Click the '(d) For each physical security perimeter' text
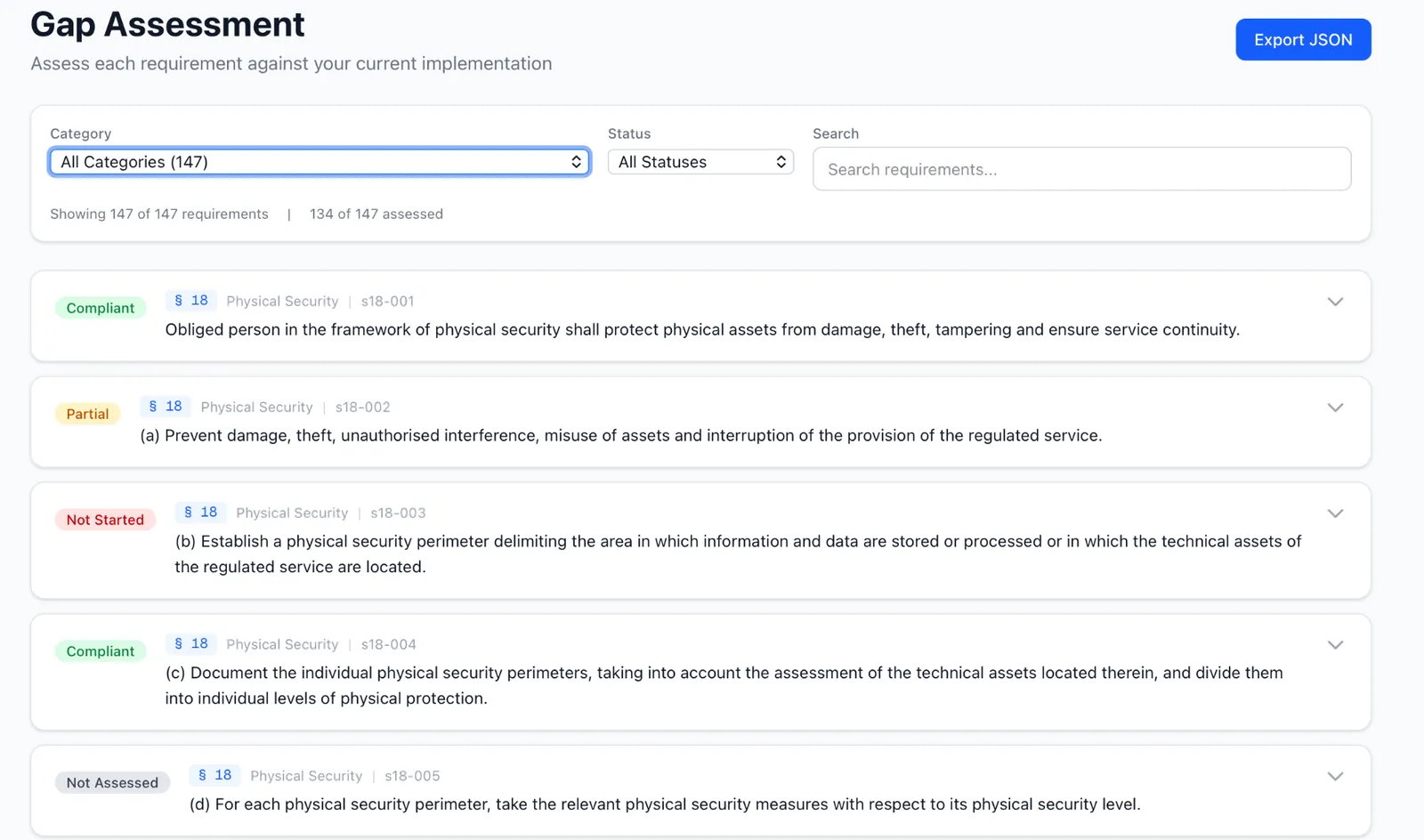The image size is (1424, 840). pos(665,804)
